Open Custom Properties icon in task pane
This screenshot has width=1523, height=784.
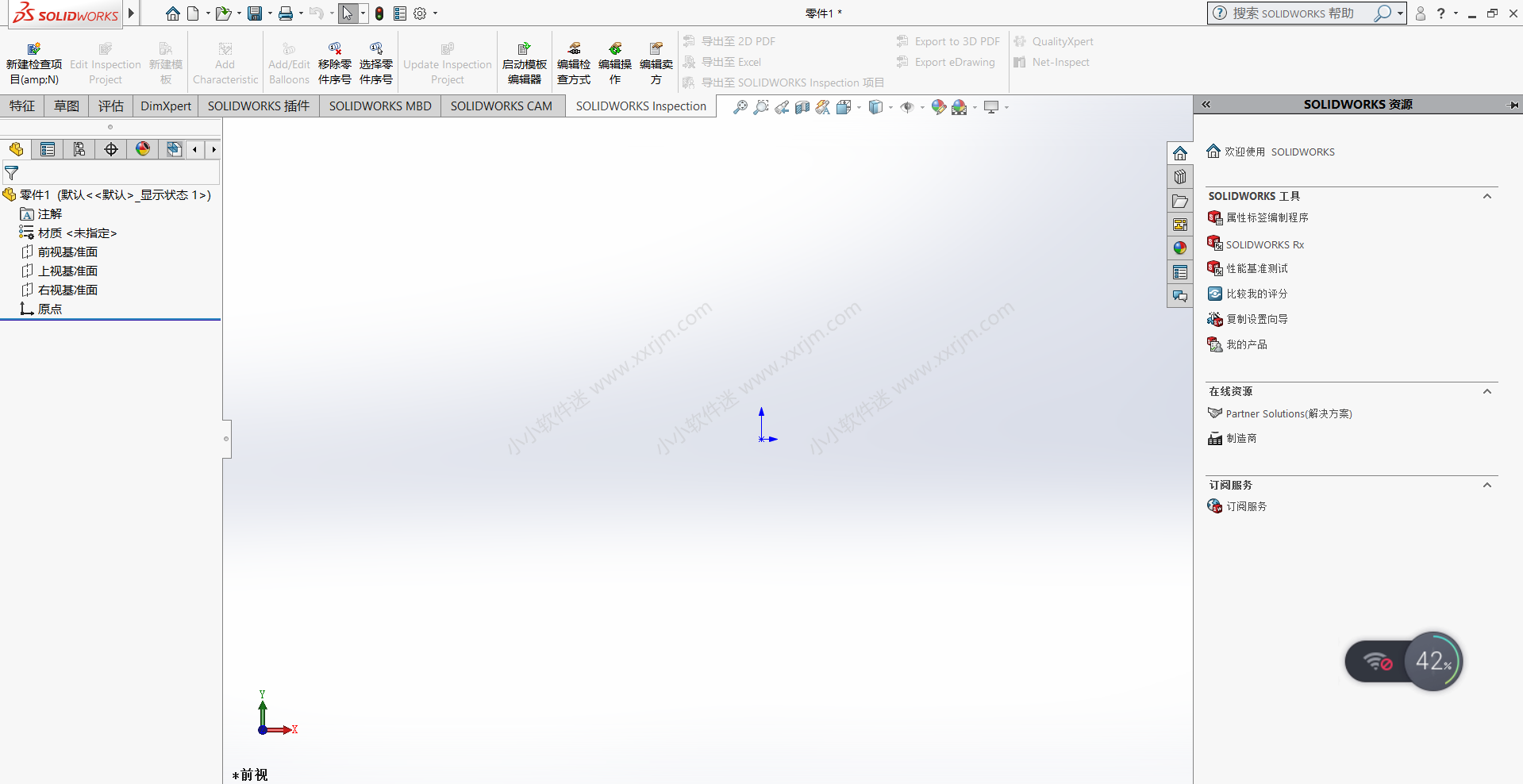coord(1180,272)
